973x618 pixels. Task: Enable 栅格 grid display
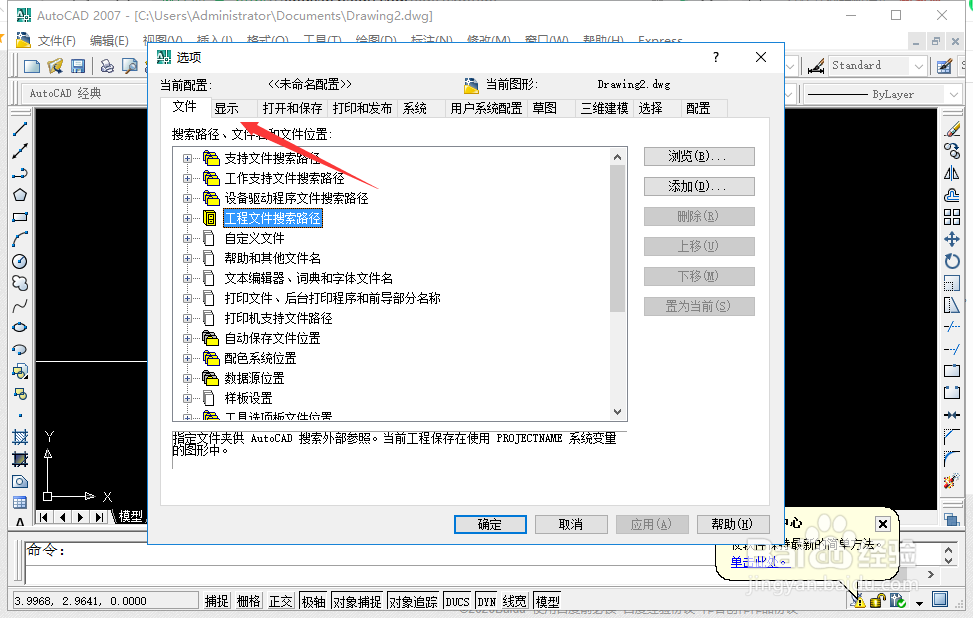[248, 601]
